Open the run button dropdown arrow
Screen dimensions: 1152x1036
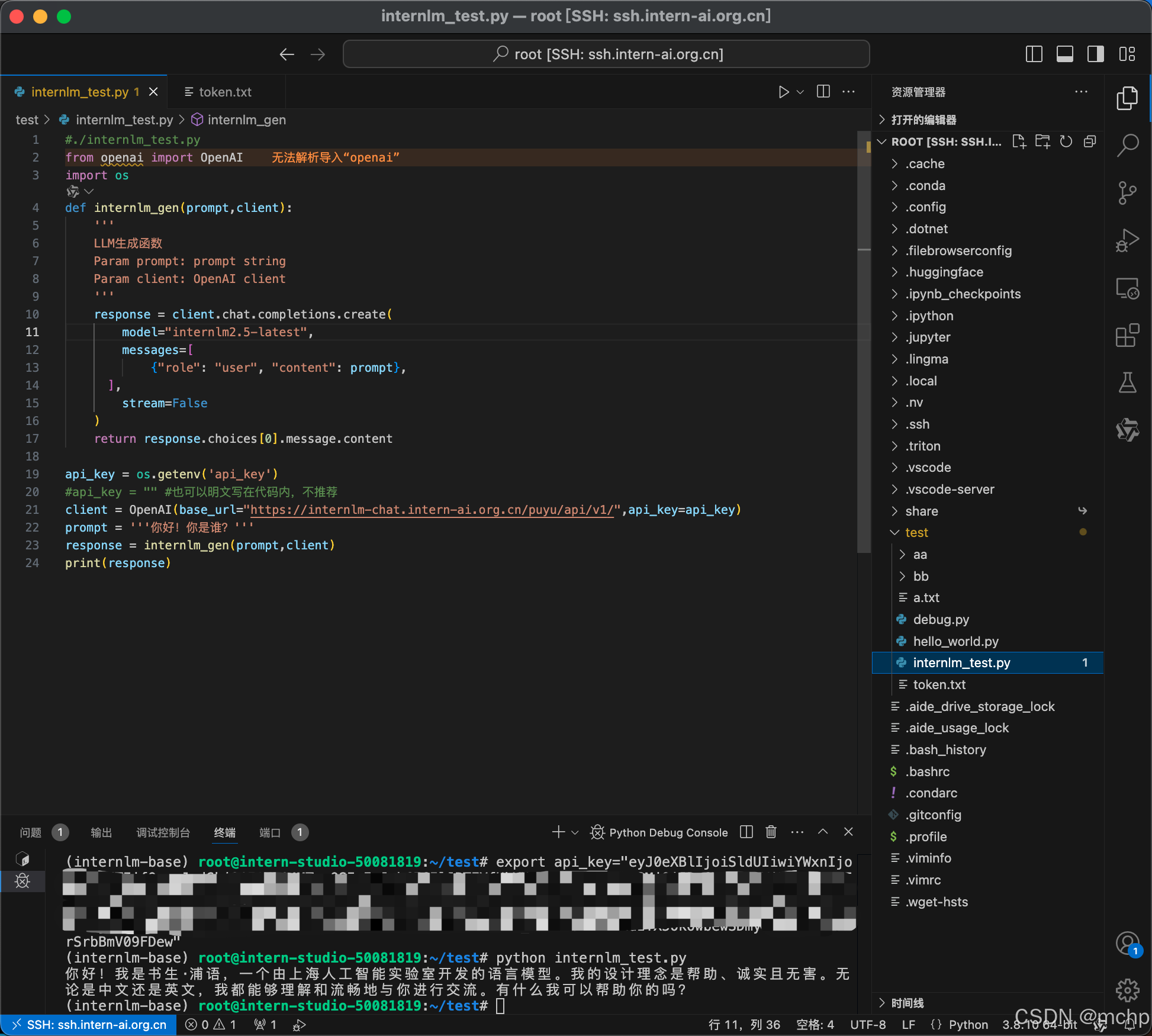[800, 92]
